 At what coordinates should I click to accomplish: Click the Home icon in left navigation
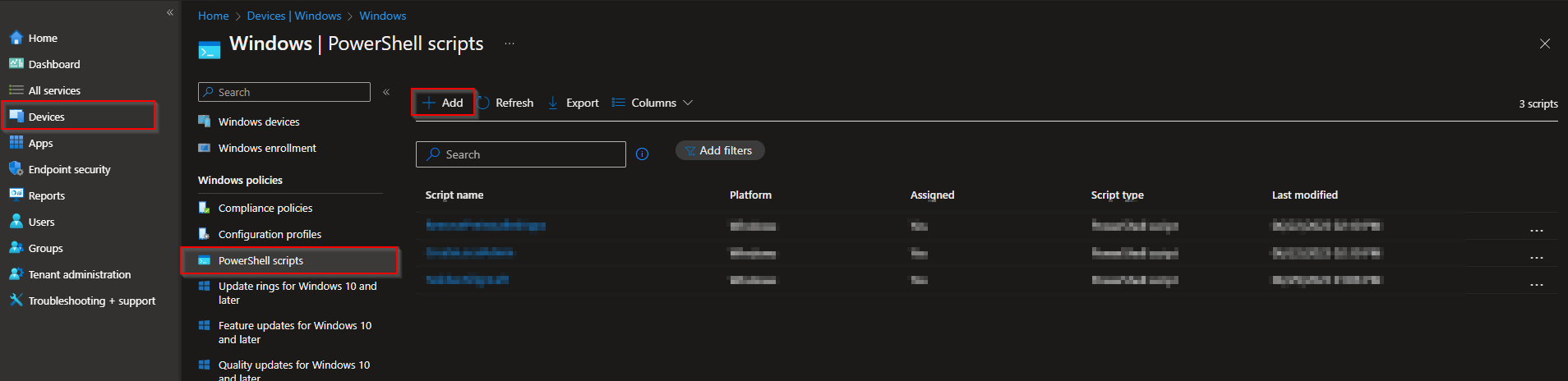[x=16, y=38]
